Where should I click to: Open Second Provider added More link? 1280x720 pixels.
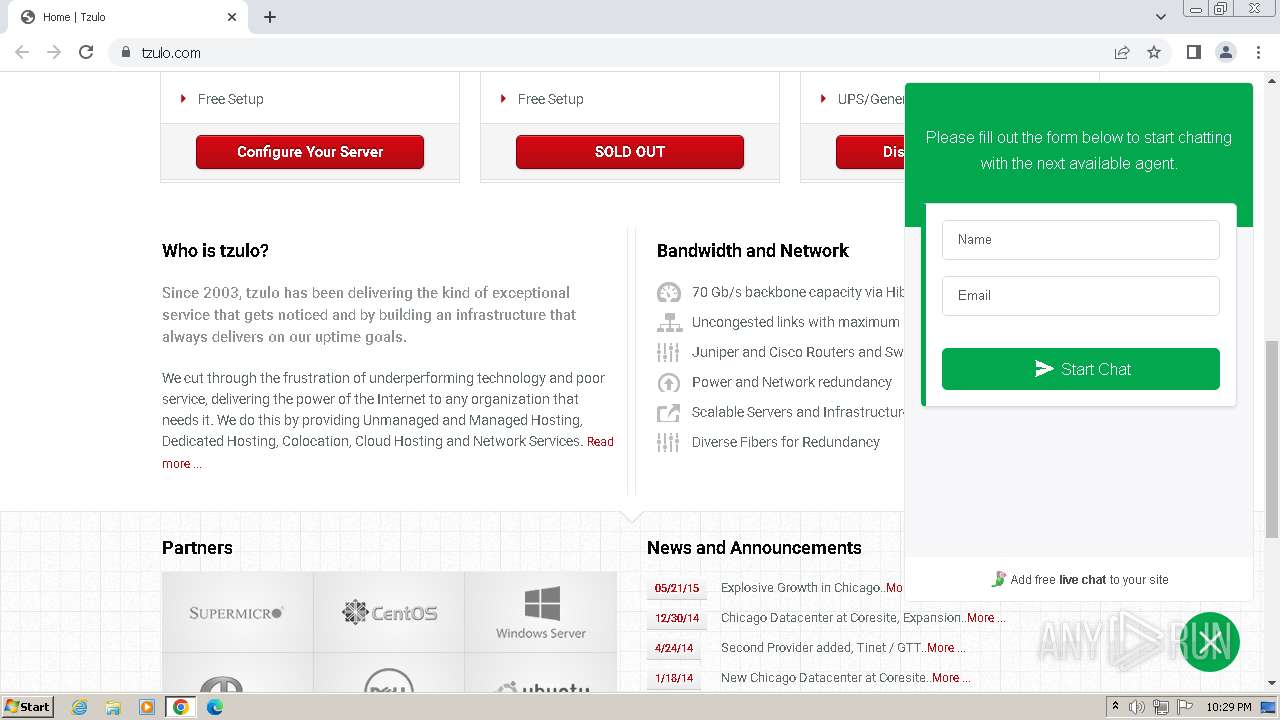click(945, 648)
